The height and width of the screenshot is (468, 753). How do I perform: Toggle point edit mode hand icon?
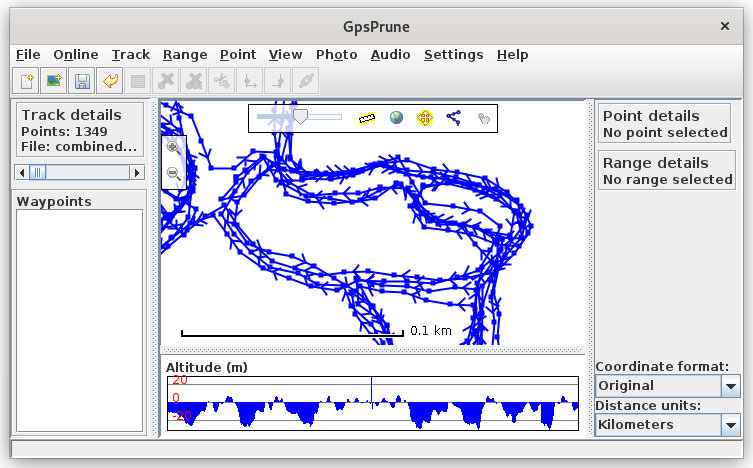point(484,118)
